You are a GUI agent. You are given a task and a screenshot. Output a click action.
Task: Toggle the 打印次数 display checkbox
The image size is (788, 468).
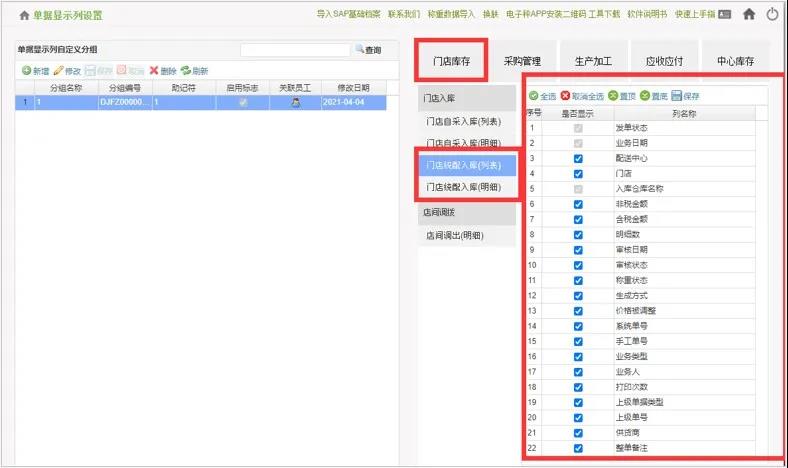578,387
